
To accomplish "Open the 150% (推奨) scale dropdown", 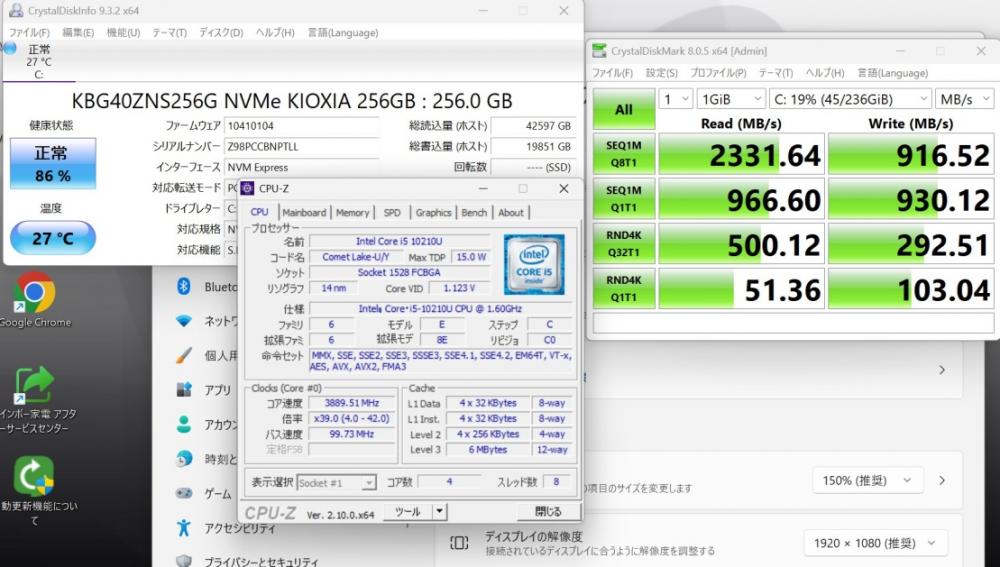I will pyautogui.click(x=867, y=480).
